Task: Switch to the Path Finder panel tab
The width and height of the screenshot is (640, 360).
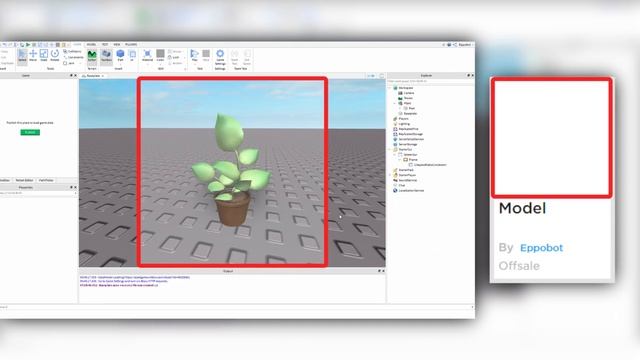Action: point(46,180)
